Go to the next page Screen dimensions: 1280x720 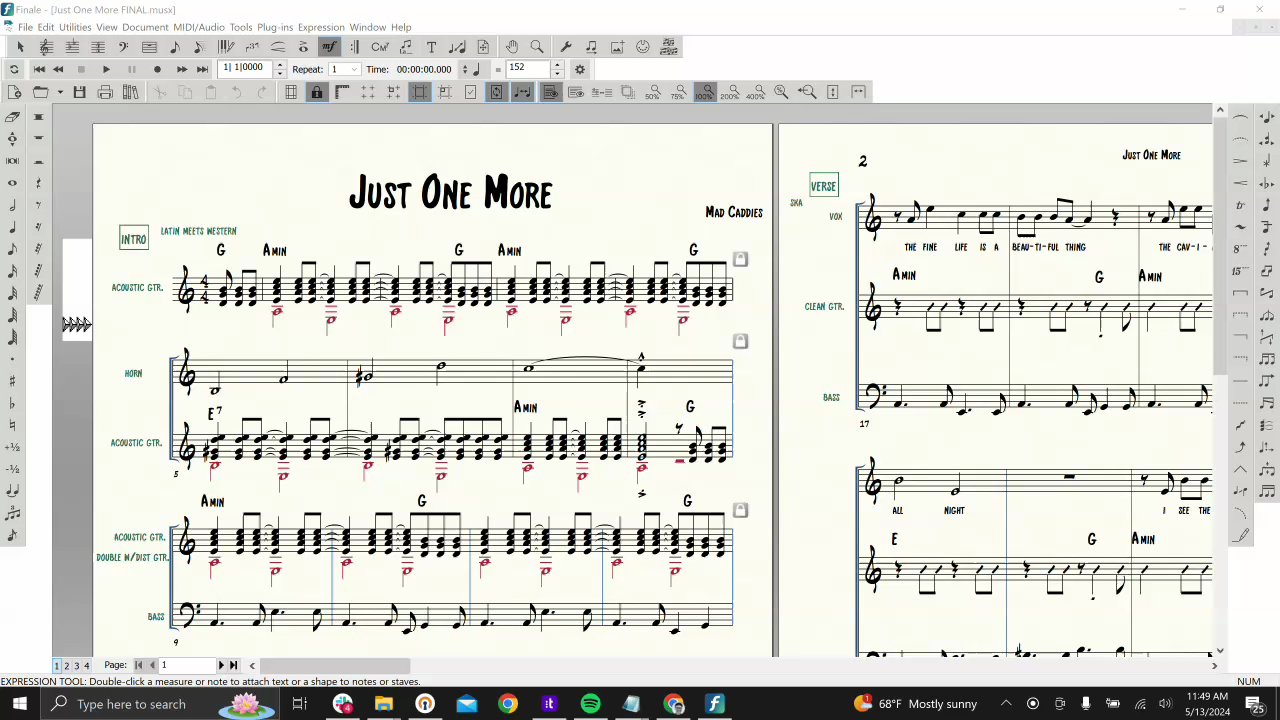click(222, 665)
